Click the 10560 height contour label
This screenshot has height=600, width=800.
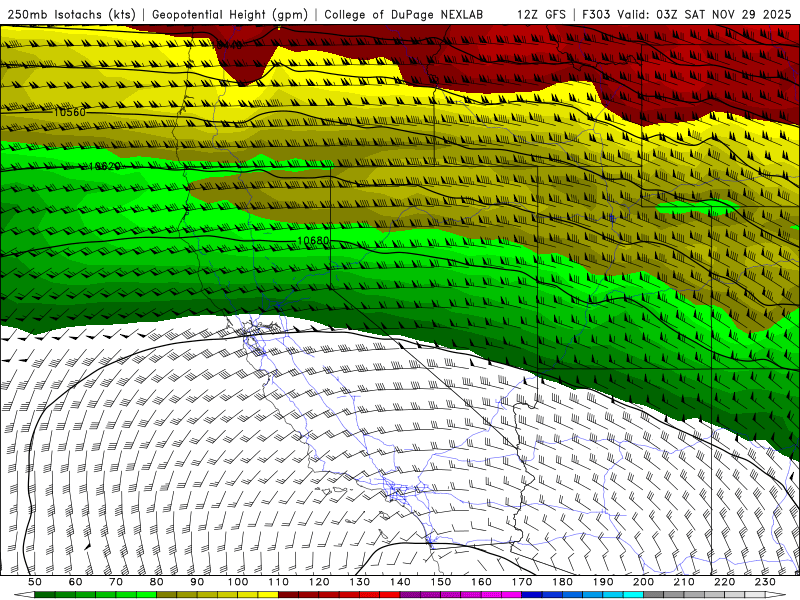[x=69, y=112]
